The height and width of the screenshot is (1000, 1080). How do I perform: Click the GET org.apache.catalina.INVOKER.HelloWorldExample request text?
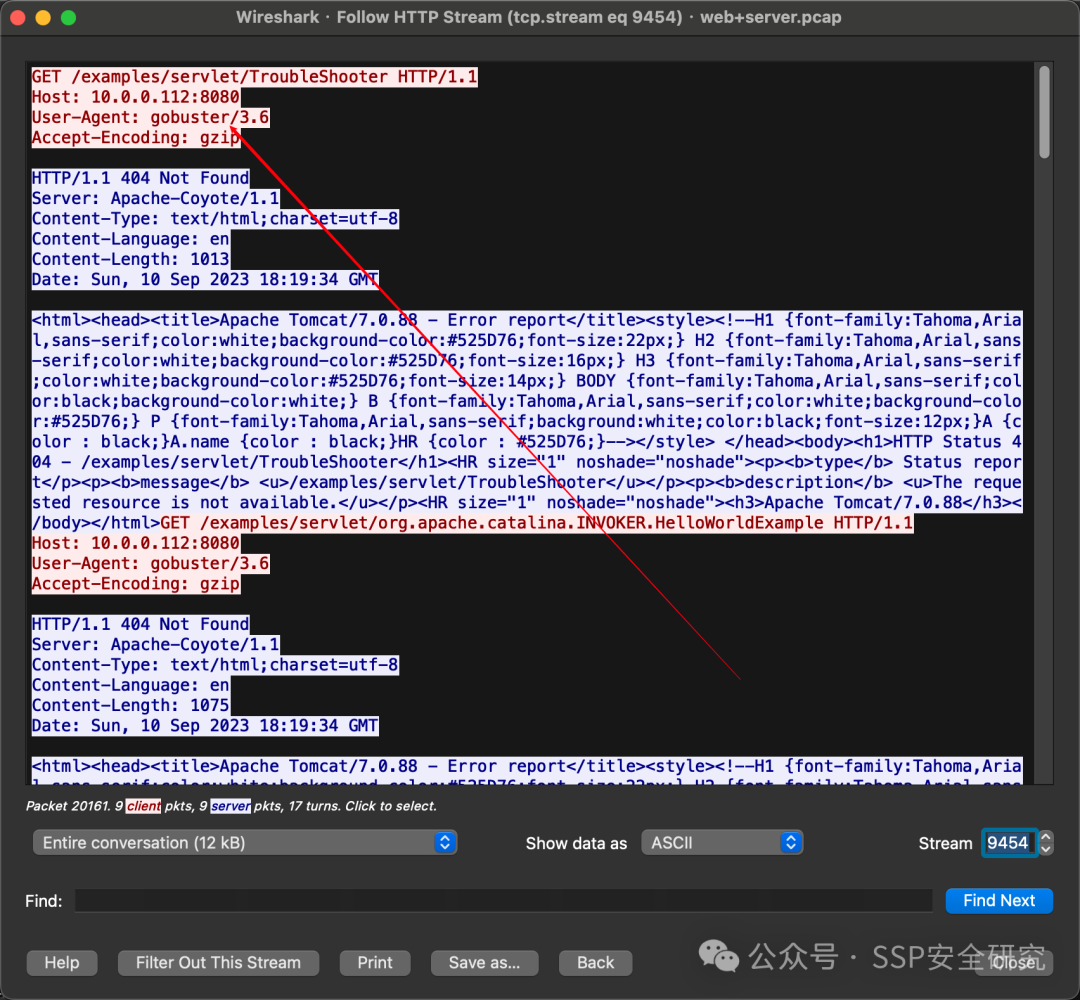coord(537,523)
